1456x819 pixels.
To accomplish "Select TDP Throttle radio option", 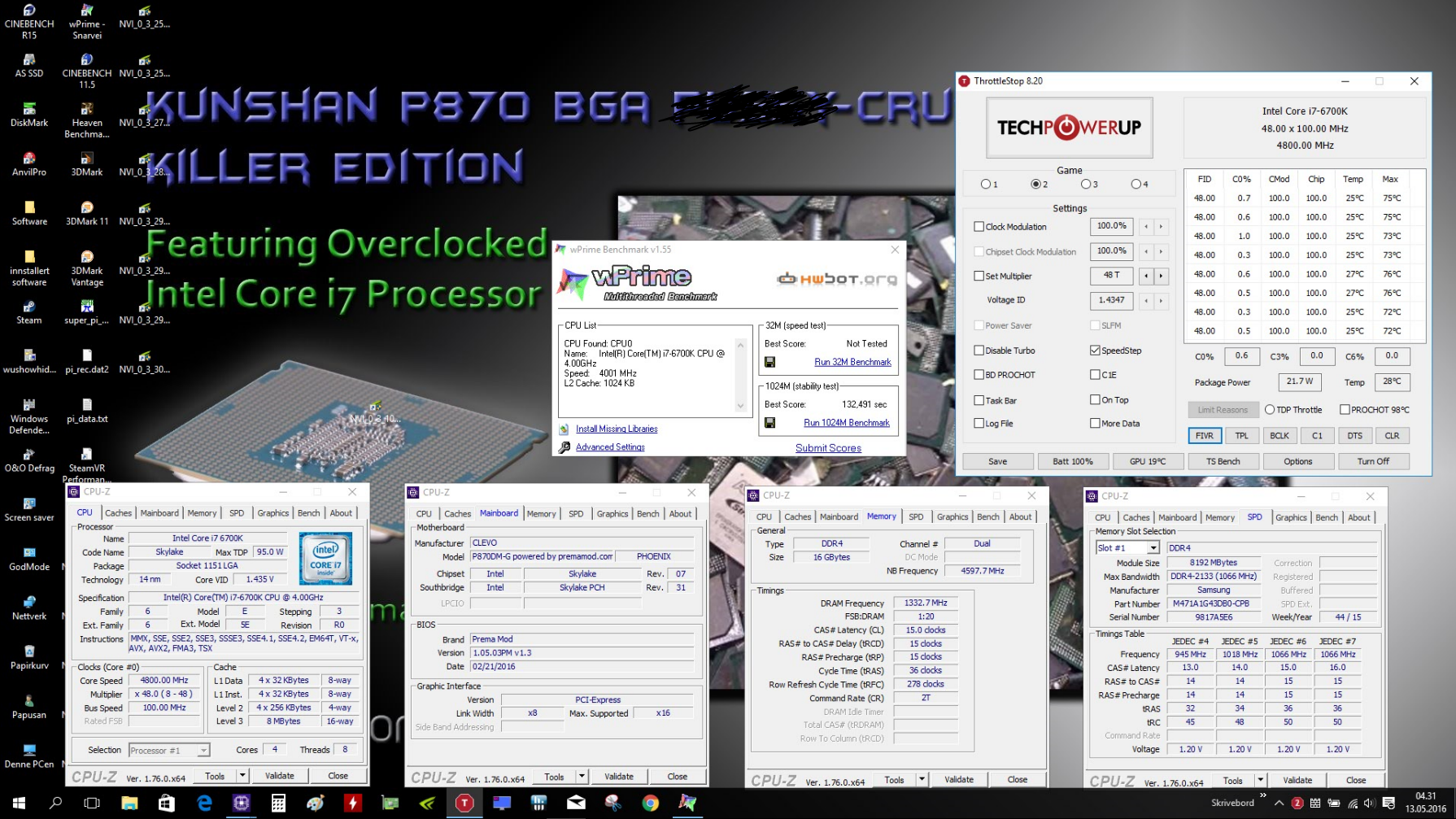I will (x=1269, y=410).
